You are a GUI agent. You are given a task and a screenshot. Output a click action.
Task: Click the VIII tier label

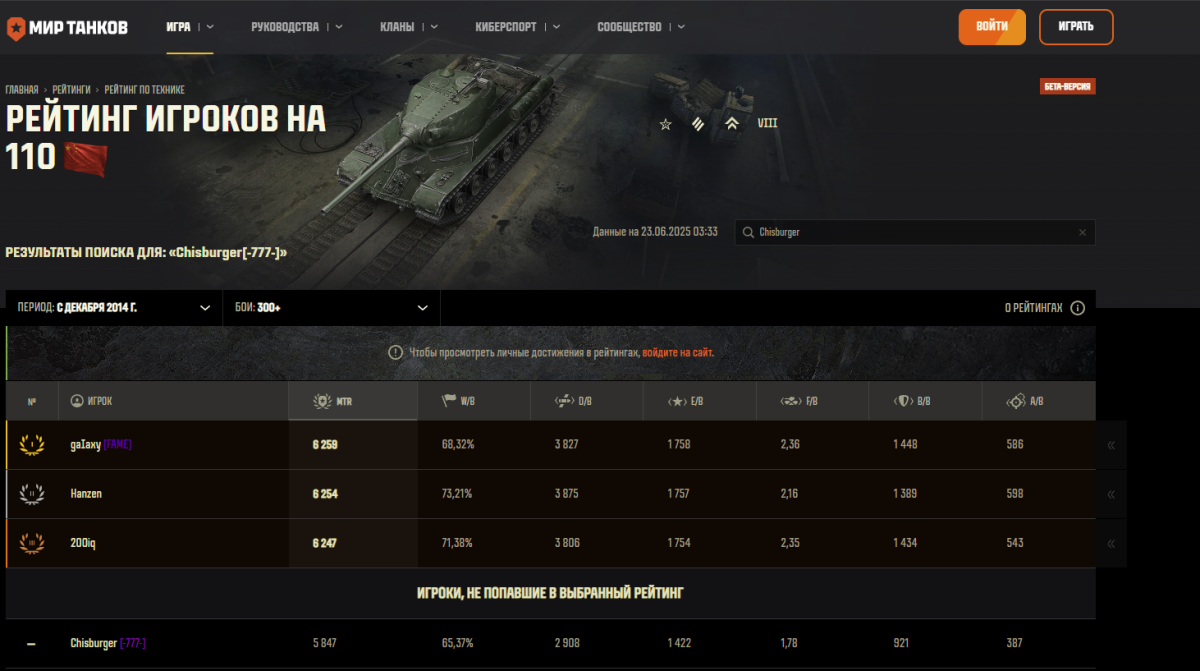(x=767, y=124)
